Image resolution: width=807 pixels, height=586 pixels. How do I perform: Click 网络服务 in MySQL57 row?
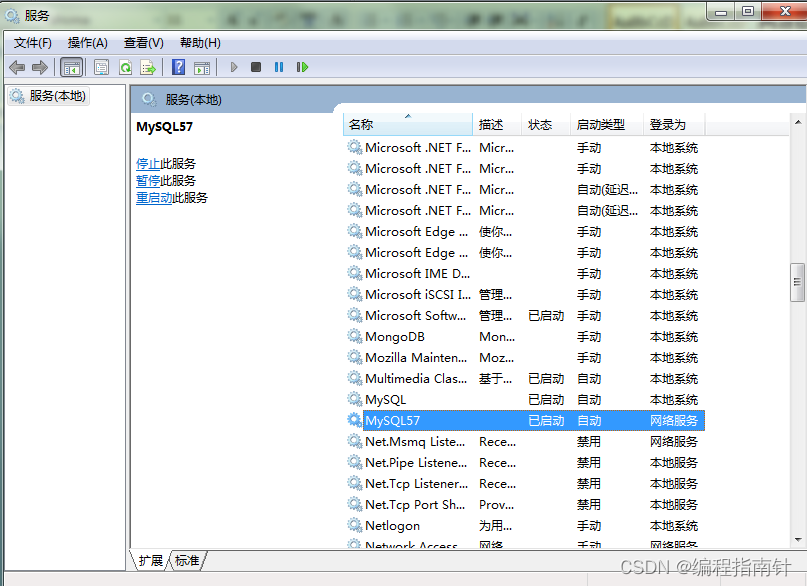point(674,420)
